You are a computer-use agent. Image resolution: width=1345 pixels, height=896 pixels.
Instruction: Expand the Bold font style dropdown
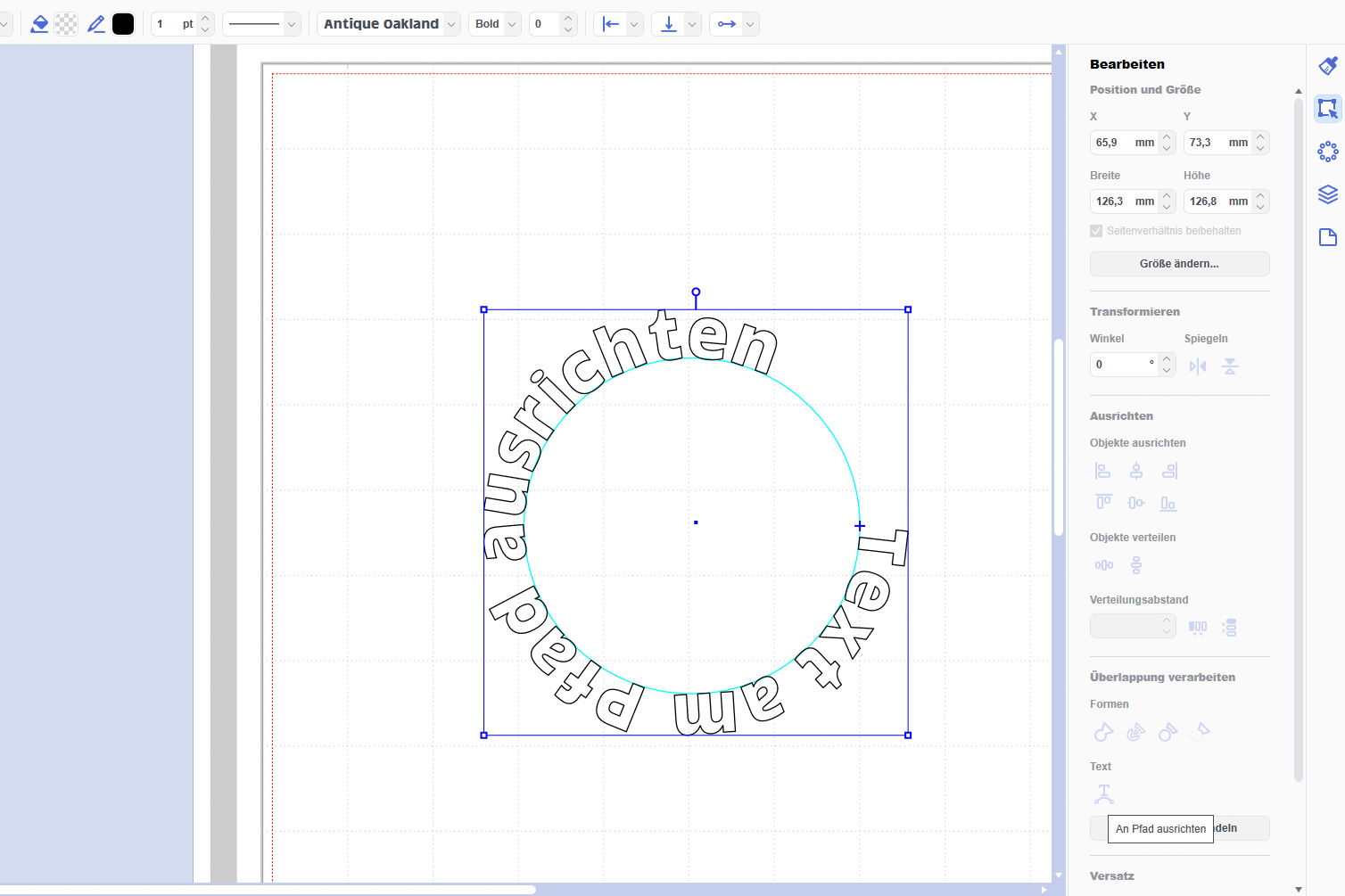494,24
